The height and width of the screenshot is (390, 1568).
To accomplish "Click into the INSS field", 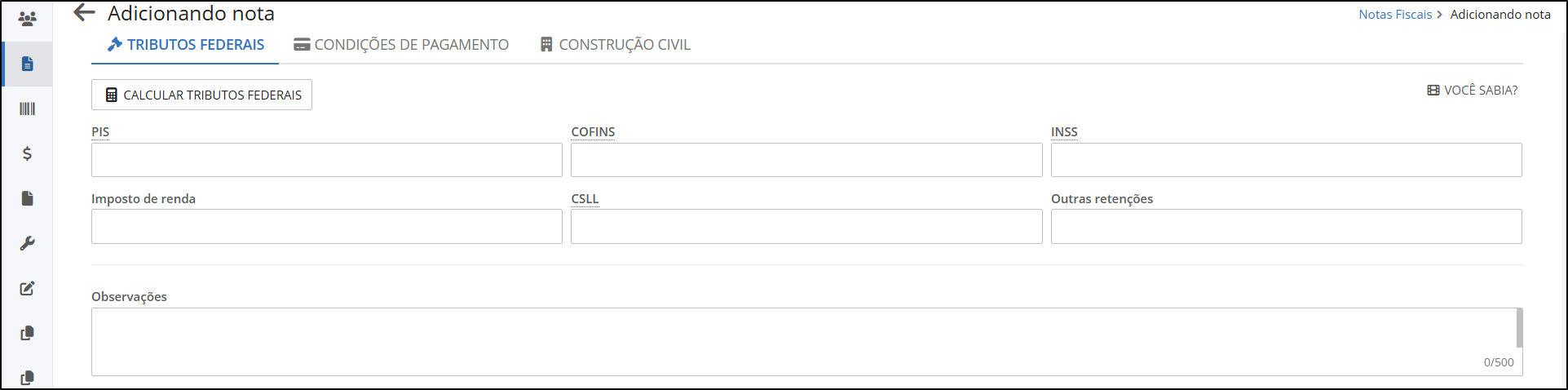I will 1286,160.
